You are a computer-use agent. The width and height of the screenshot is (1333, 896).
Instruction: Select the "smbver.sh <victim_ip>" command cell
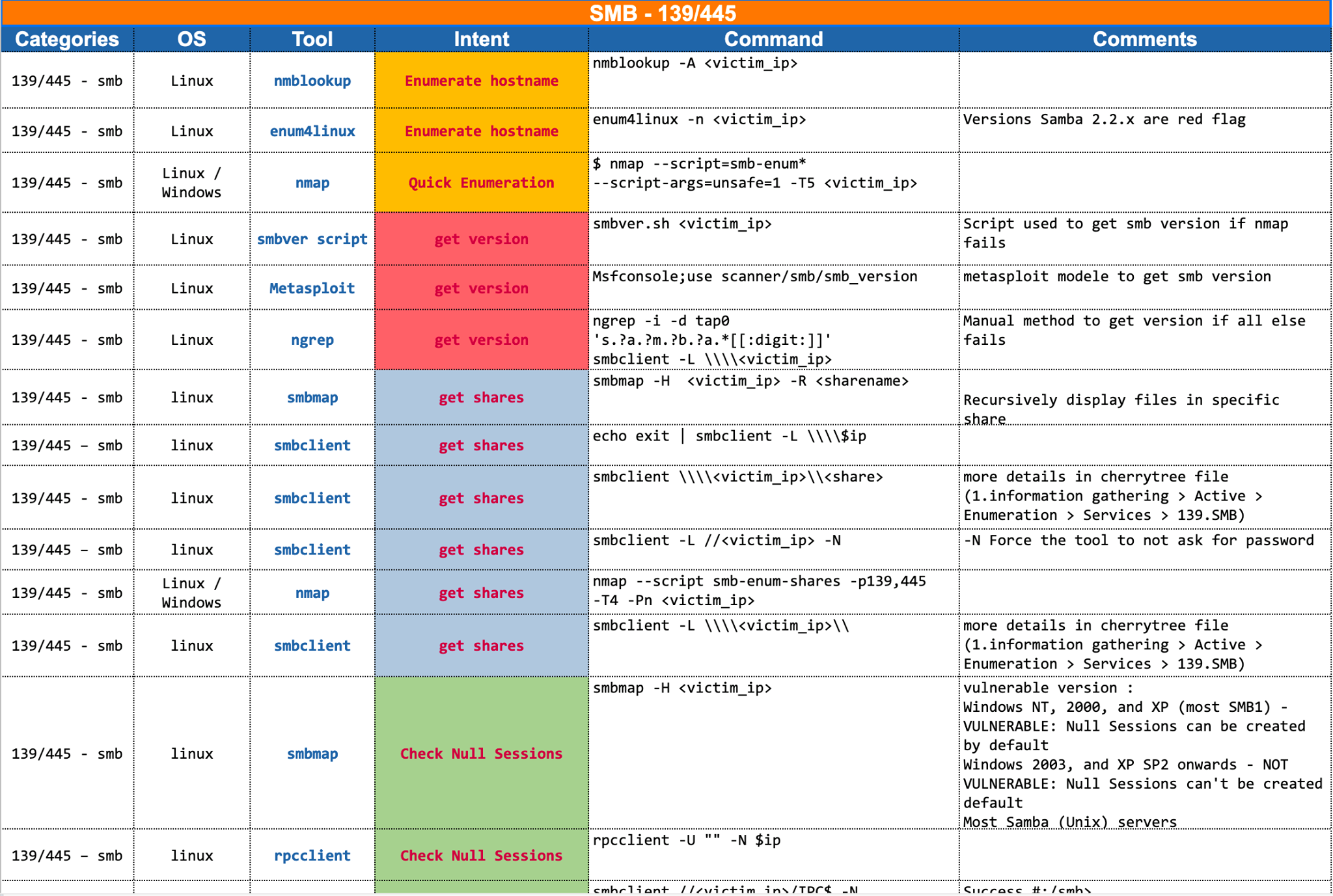click(x=774, y=239)
